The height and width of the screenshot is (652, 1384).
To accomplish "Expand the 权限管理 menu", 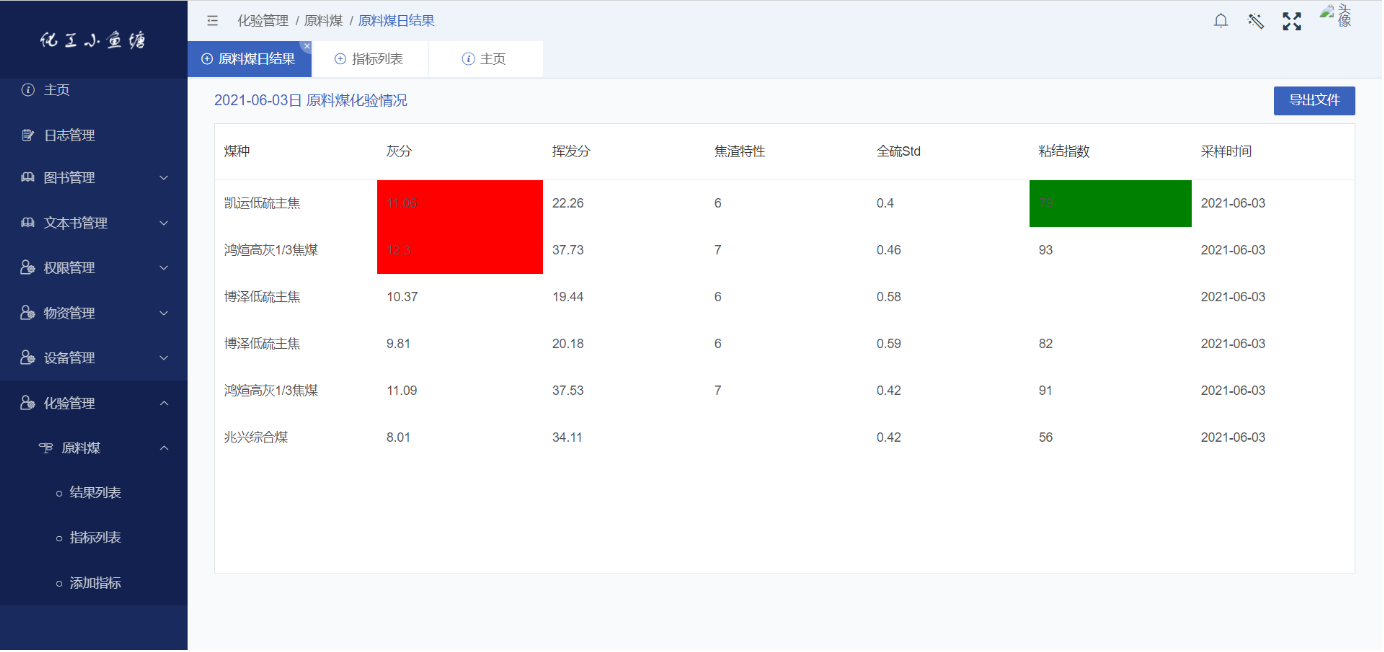I will click(x=93, y=268).
